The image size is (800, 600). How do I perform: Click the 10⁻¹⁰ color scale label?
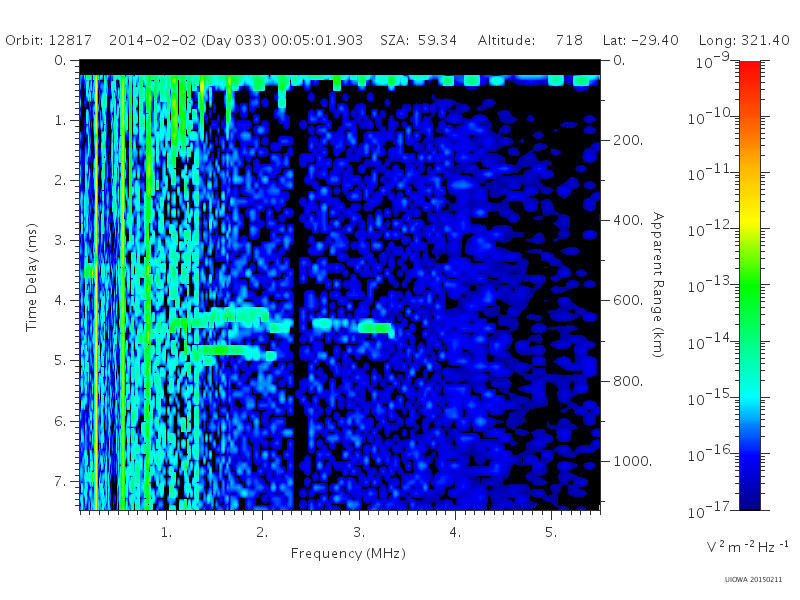(x=711, y=117)
